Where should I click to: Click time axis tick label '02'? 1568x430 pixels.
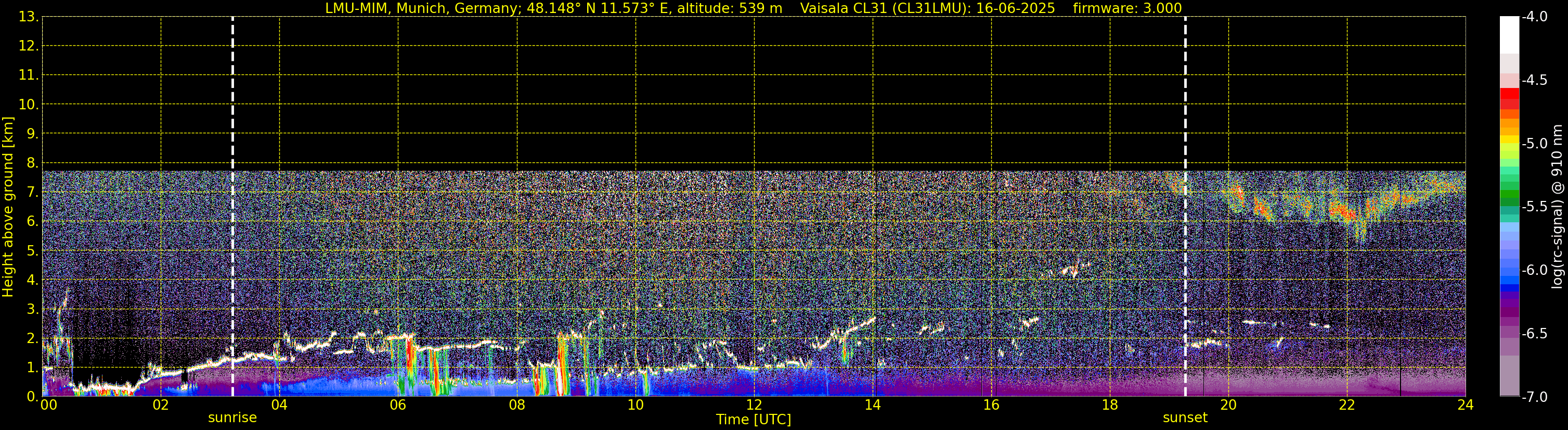tap(161, 405)
